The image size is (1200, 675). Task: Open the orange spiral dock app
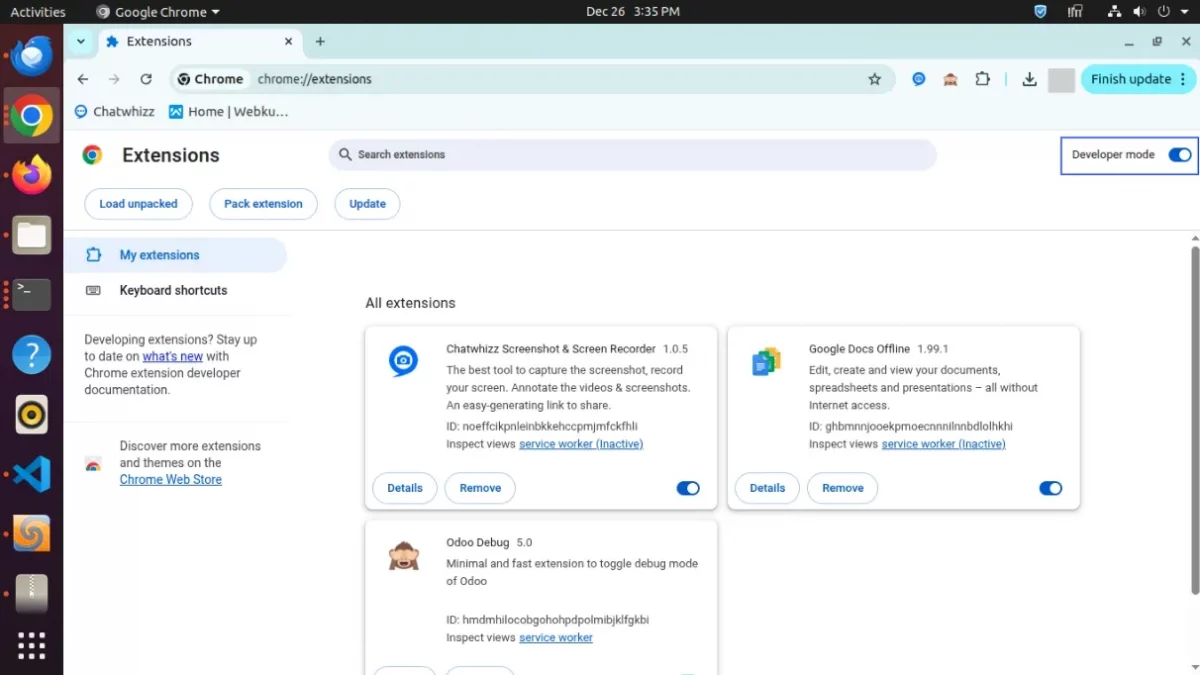click(x=32, y=534)
